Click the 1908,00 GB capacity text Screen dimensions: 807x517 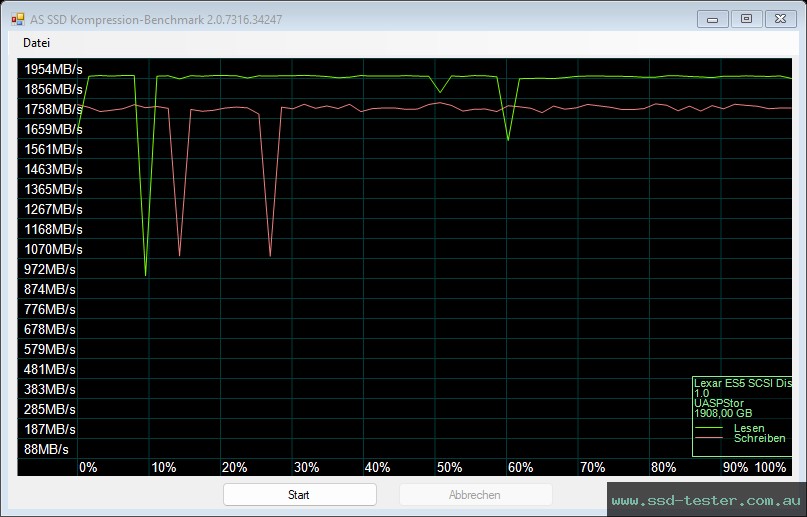pyautogui.click(x=723, y=413)
